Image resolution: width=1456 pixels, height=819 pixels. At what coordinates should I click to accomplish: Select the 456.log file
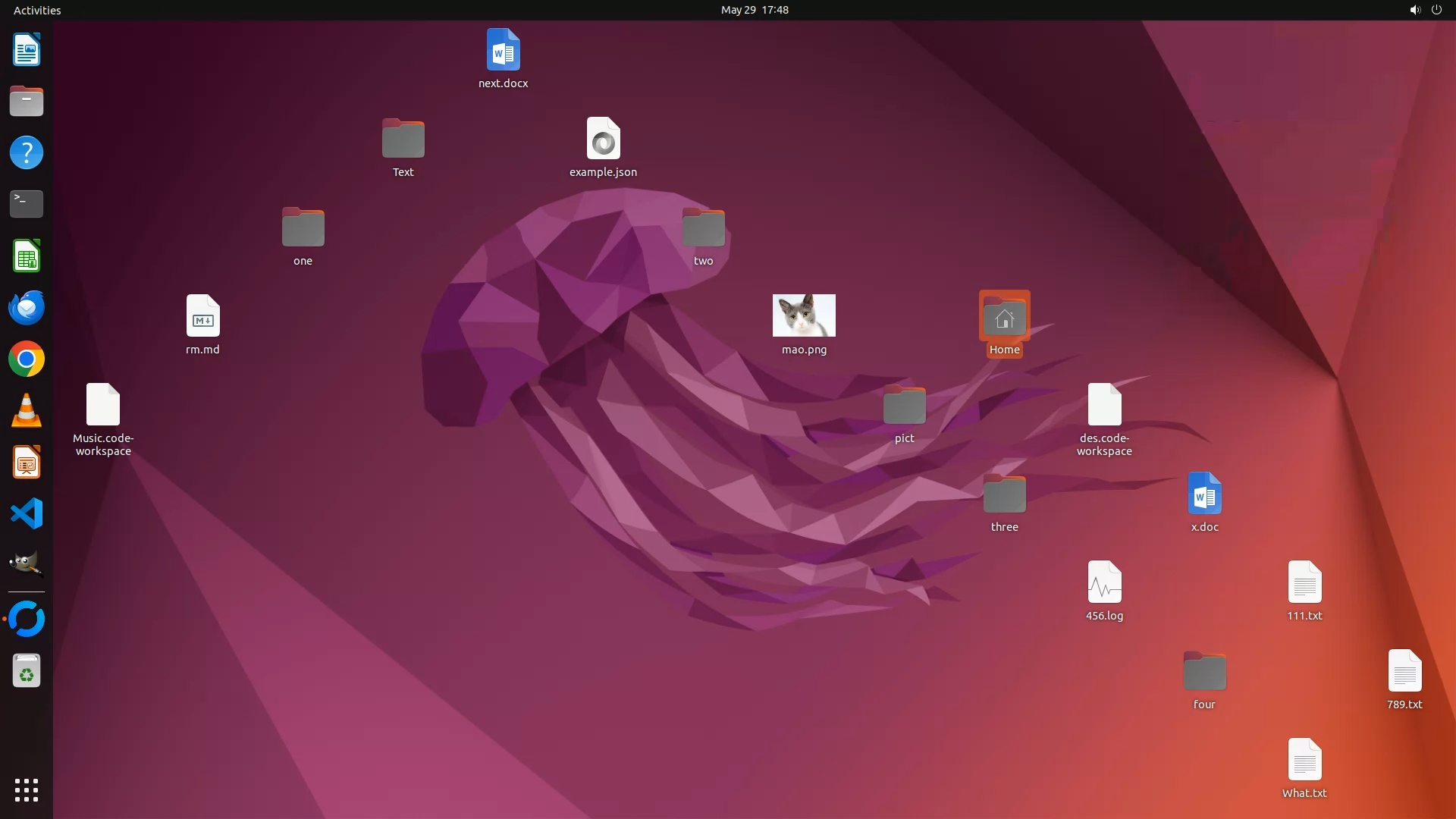click(x=1104, y=582)
